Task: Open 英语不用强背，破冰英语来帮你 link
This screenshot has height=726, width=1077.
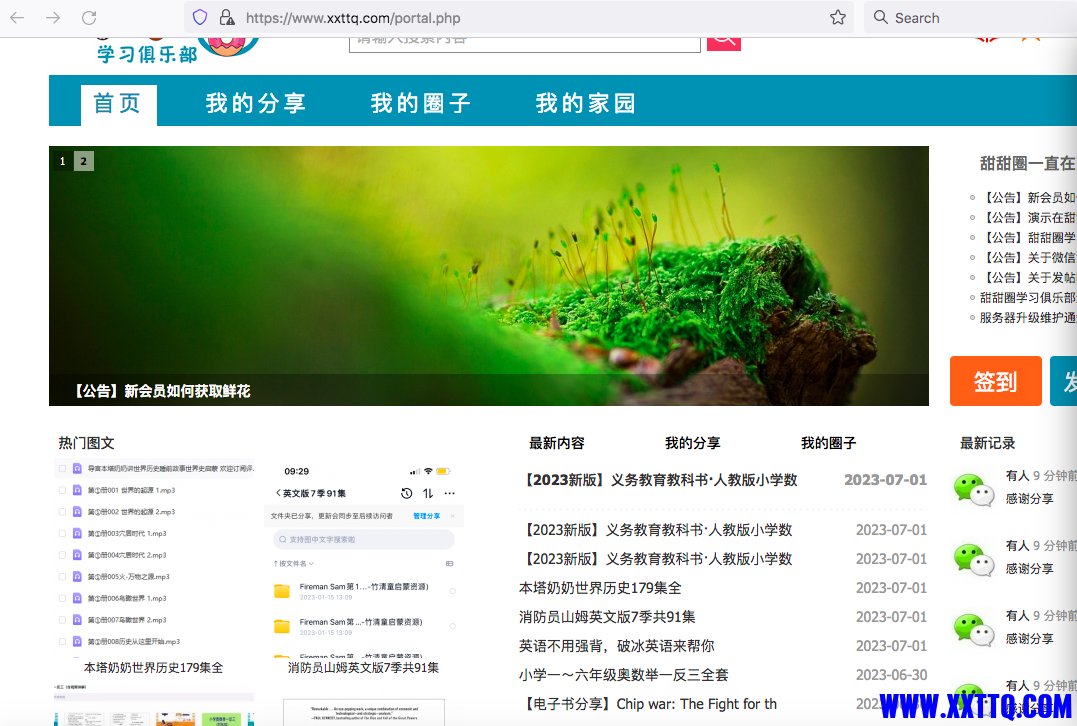Action: coord(617,646)
